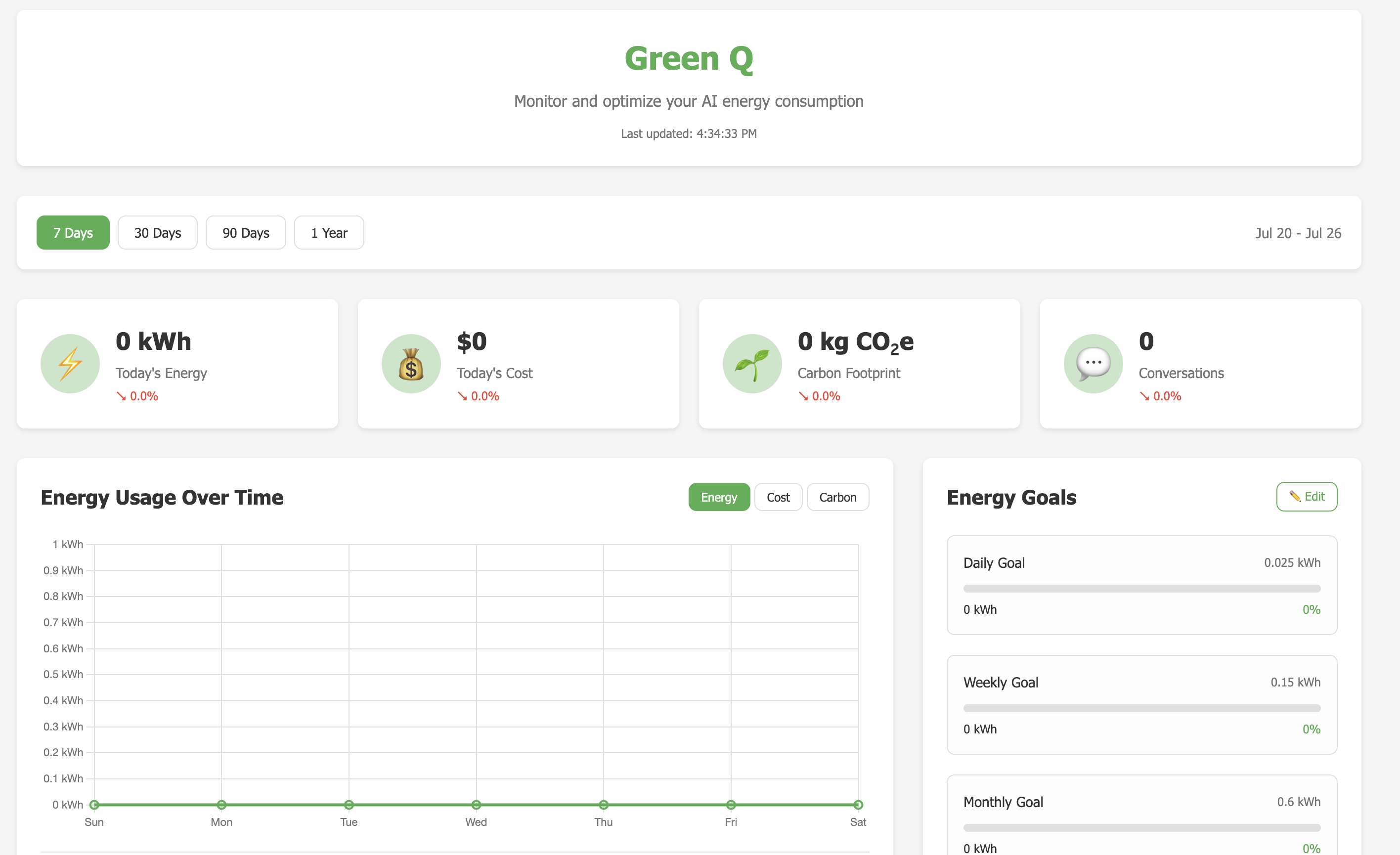Select the 1 Year range
This screenshot has height=855, width=1400.
[329, 233]
